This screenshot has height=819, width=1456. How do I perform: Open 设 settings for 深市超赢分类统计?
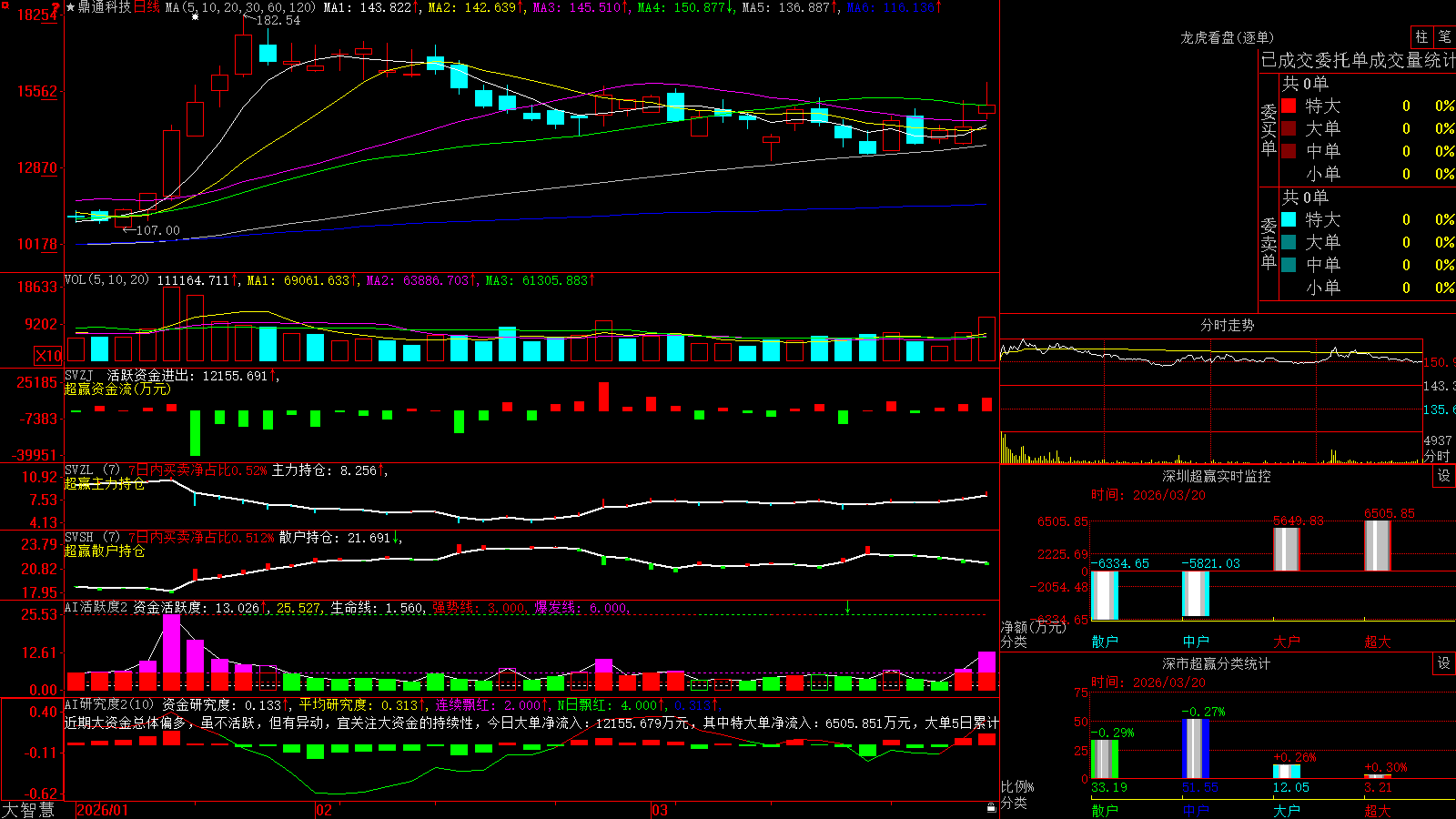(x=1443, y=663)
